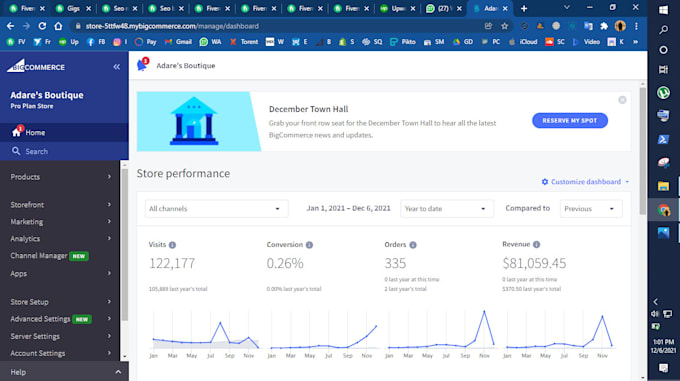Open the iCloud bookmark
Image resolution: width=680 pixels, height=381 pixels.
[x=523, y=42]
